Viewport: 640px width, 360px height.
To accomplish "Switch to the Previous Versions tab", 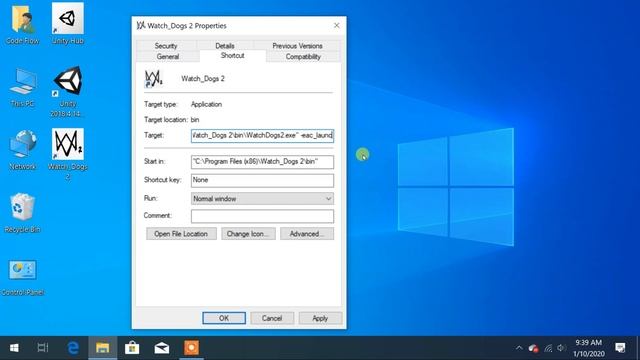I will pyautogui.click(x=297, y=46).
